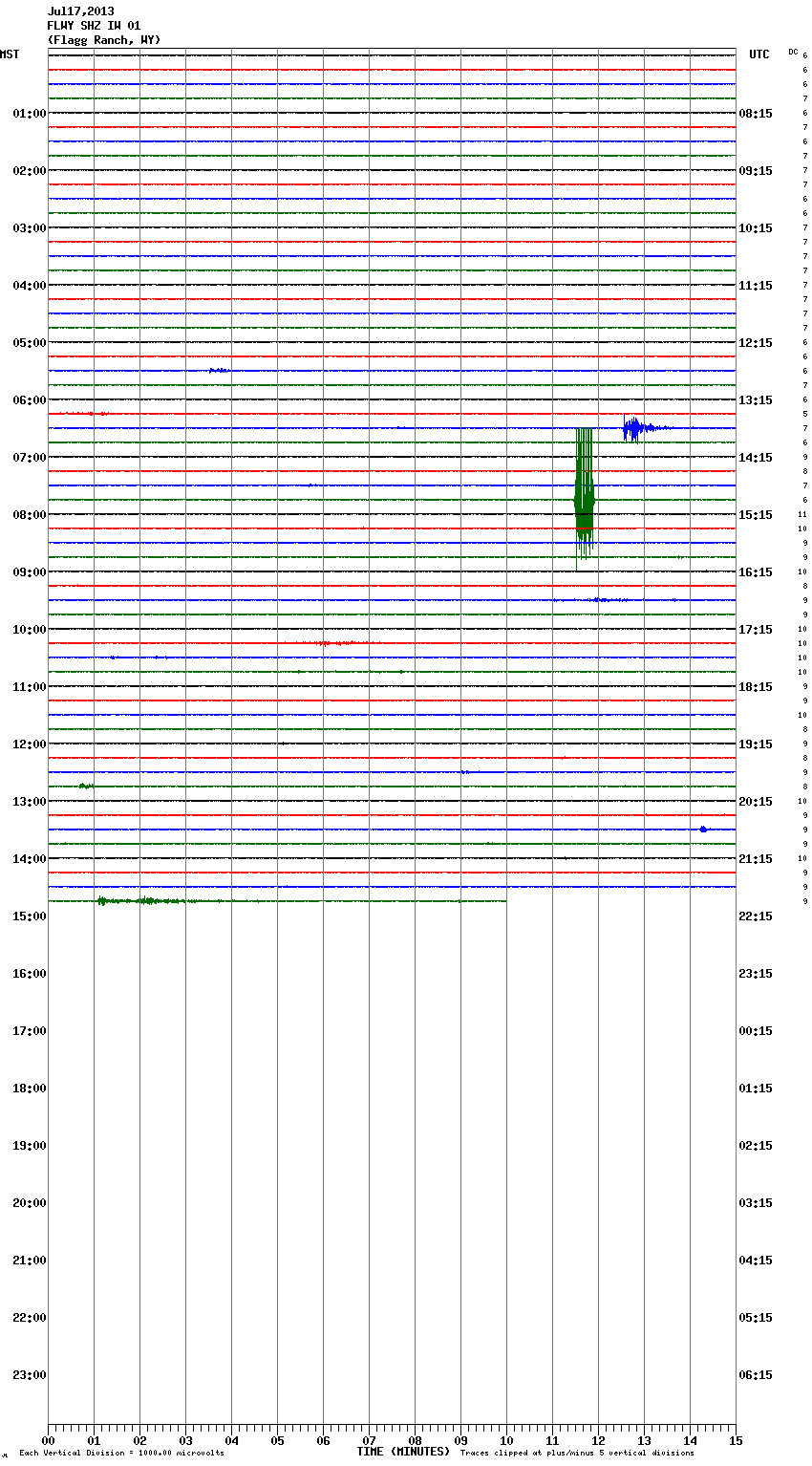Click the '08:00' MST hour label
The width and height of the screenshot is (812, 1466).
coord(30,515)
